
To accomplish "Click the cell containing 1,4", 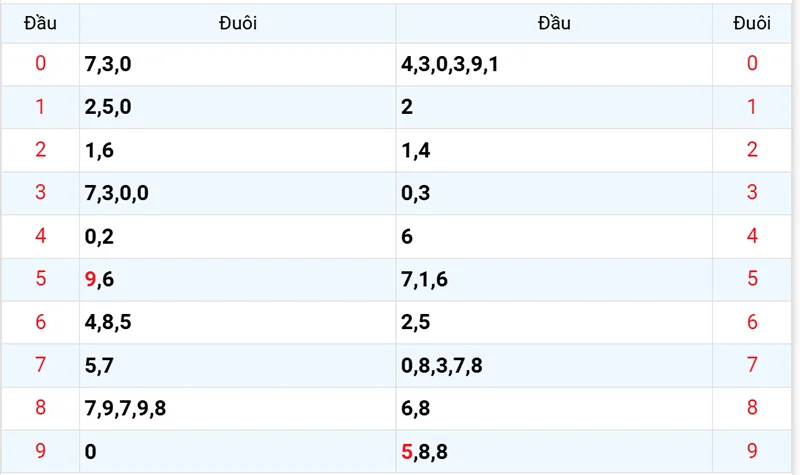I will pos(416,150).
